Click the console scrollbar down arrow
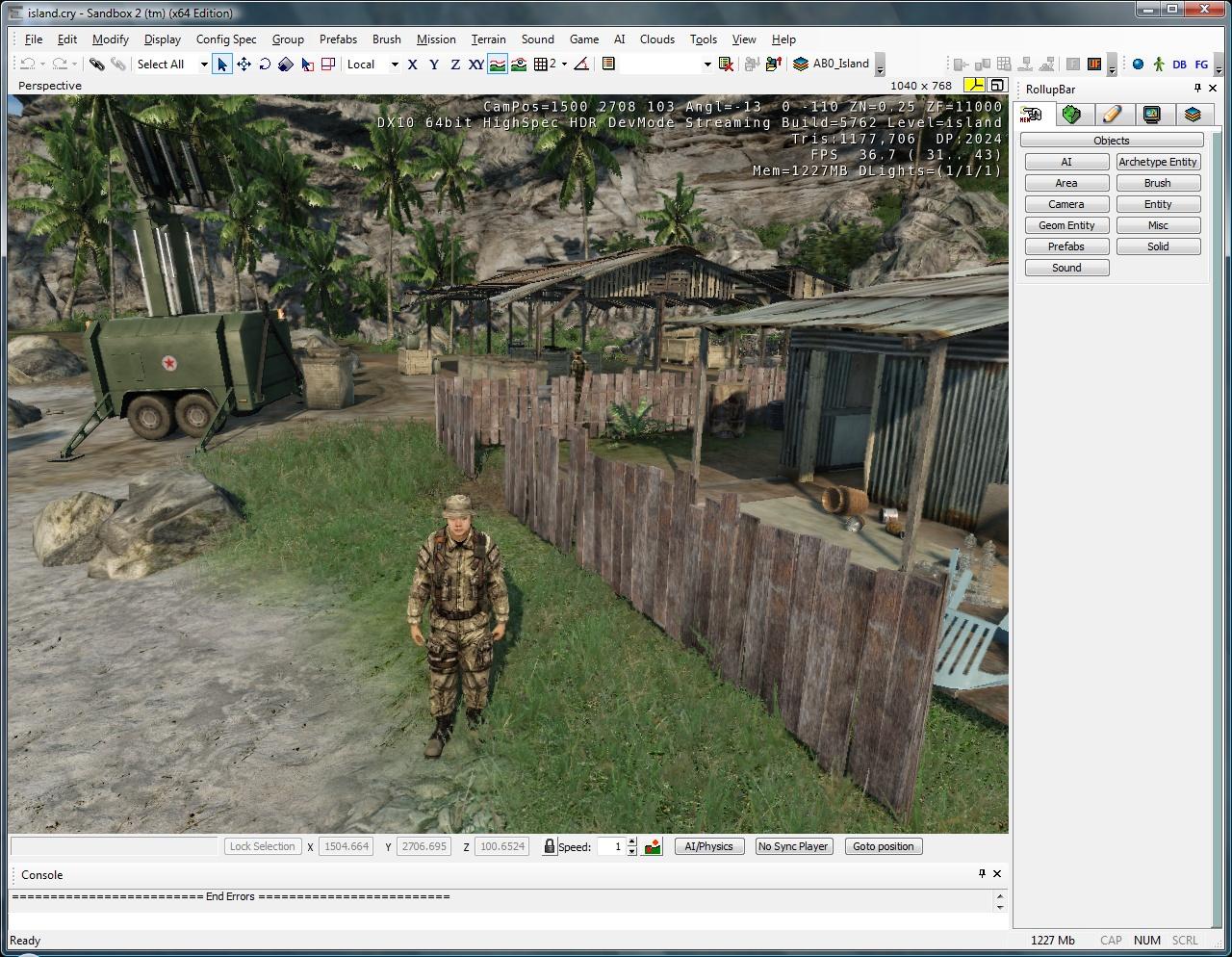 tap(1000, 907)
